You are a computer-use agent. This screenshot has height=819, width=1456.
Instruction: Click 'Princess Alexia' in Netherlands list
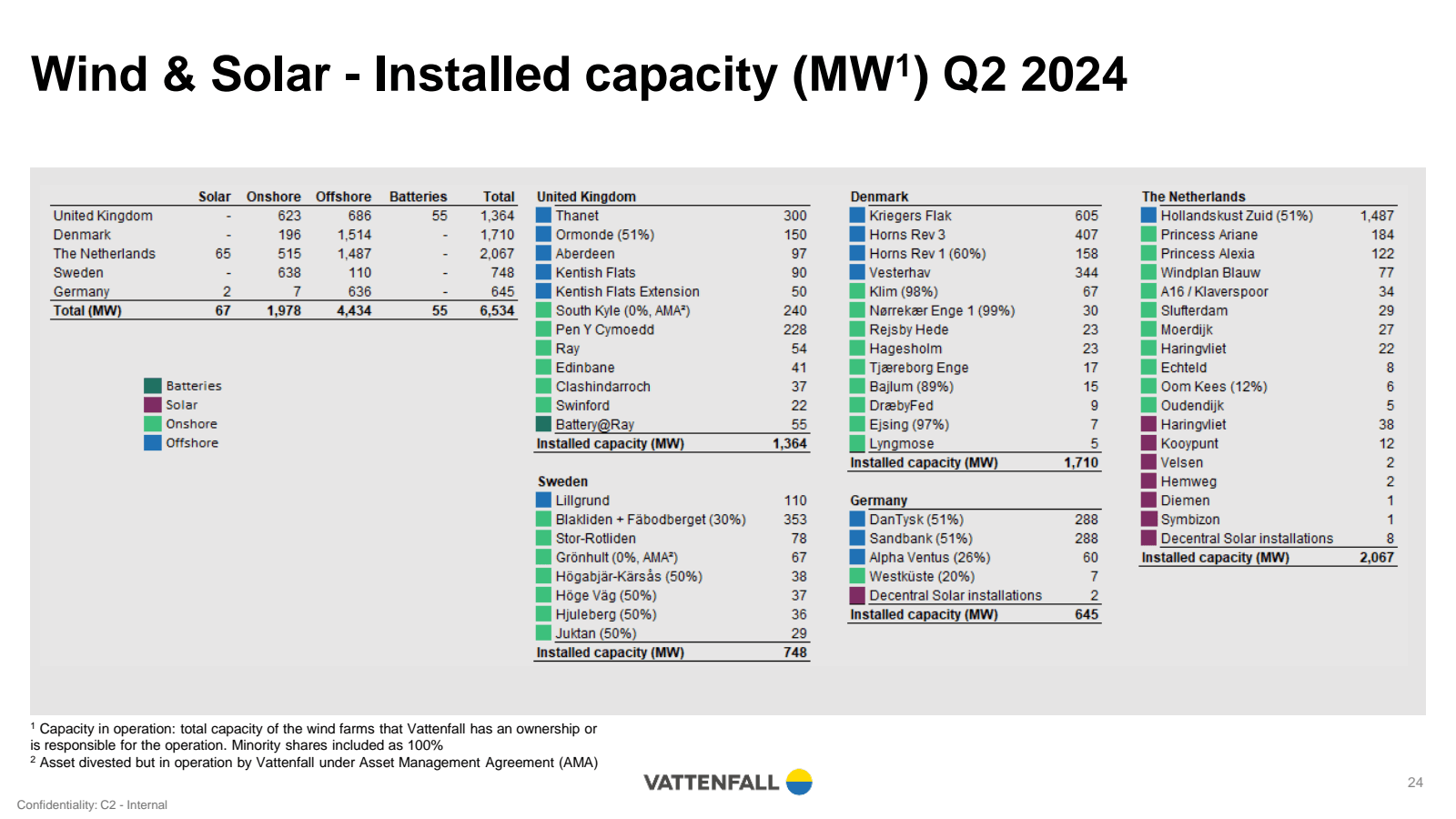pyautogui.click(x=1208, y=254)
